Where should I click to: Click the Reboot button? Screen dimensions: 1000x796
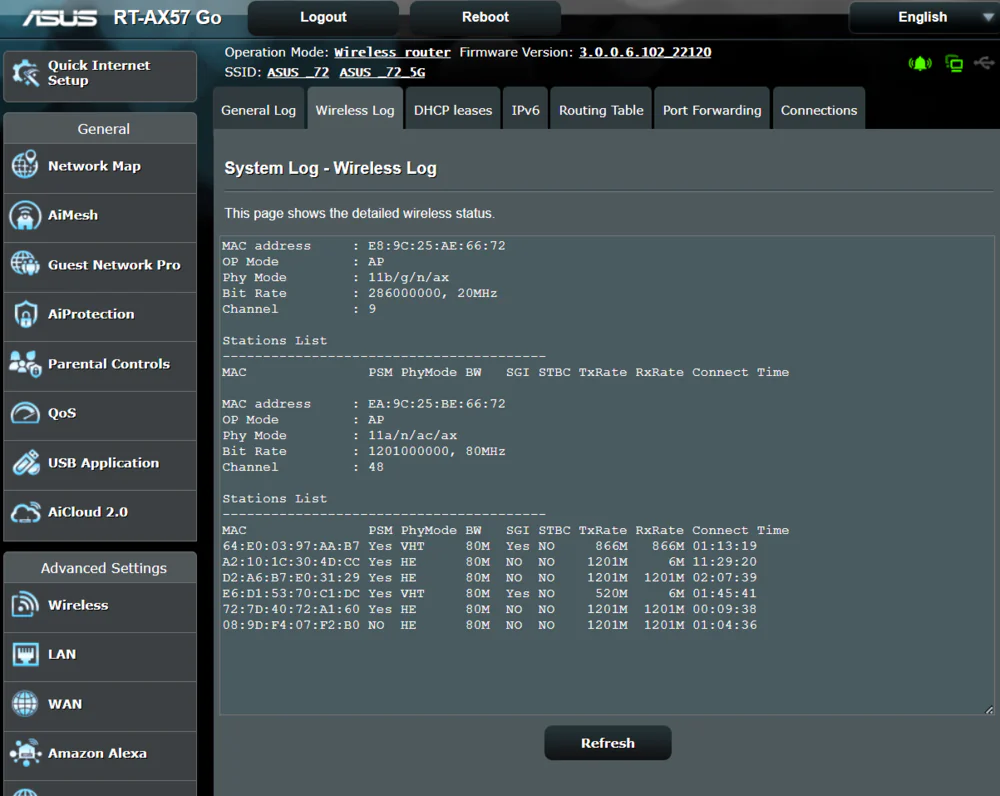[x=485, y=17]
